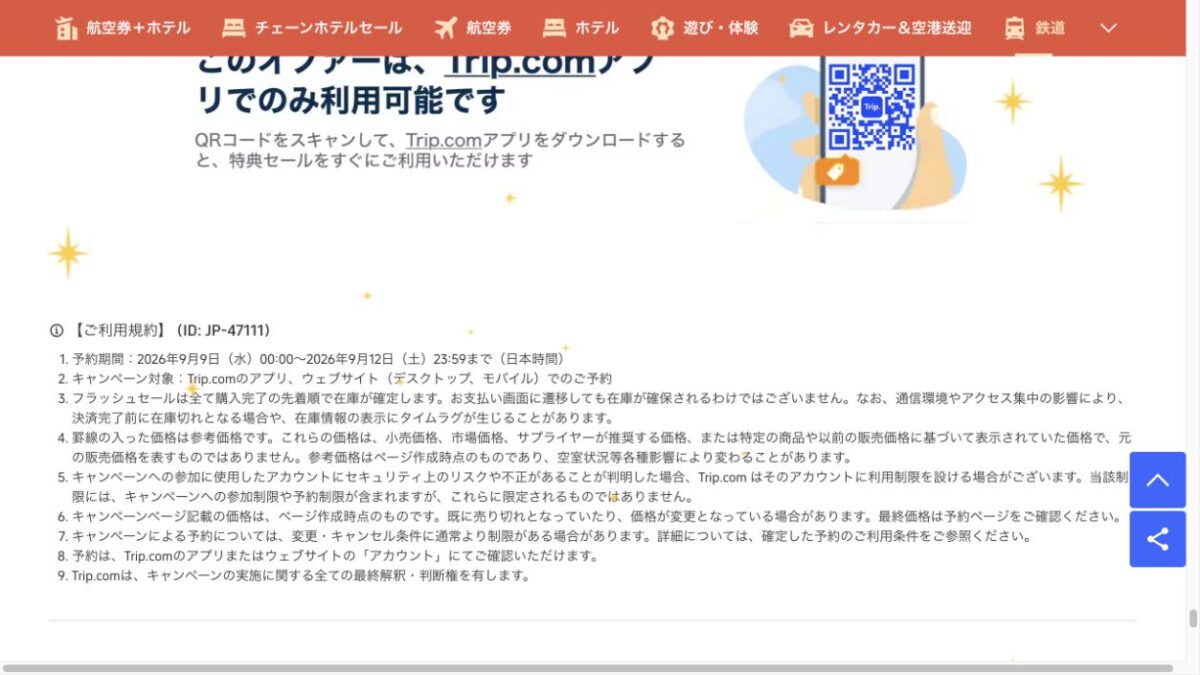Click the 遊び・体験 activities icon
The width and height of the screenshot is (1200, 675).
pyautogui.click(x=662, y=28)
